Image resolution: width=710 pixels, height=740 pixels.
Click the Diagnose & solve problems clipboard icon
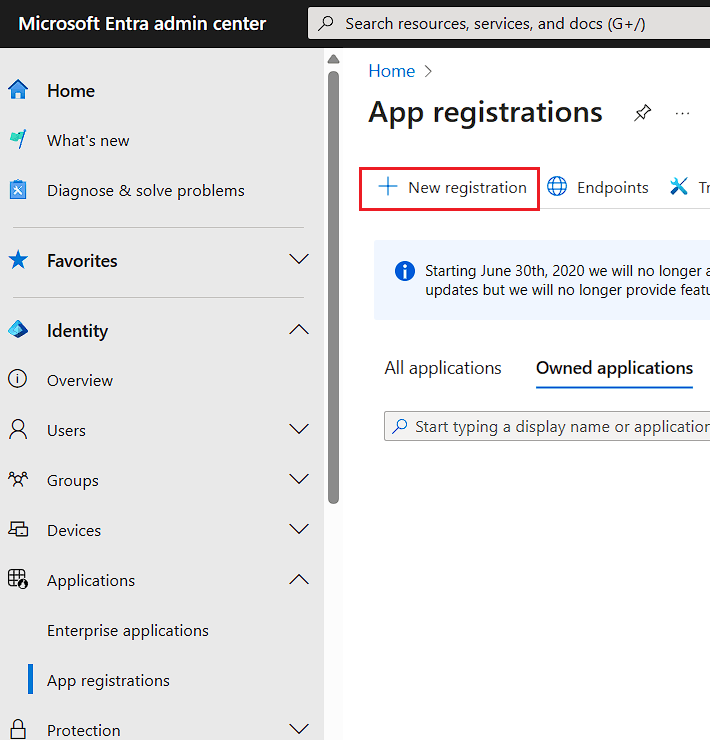click(18, 189)
